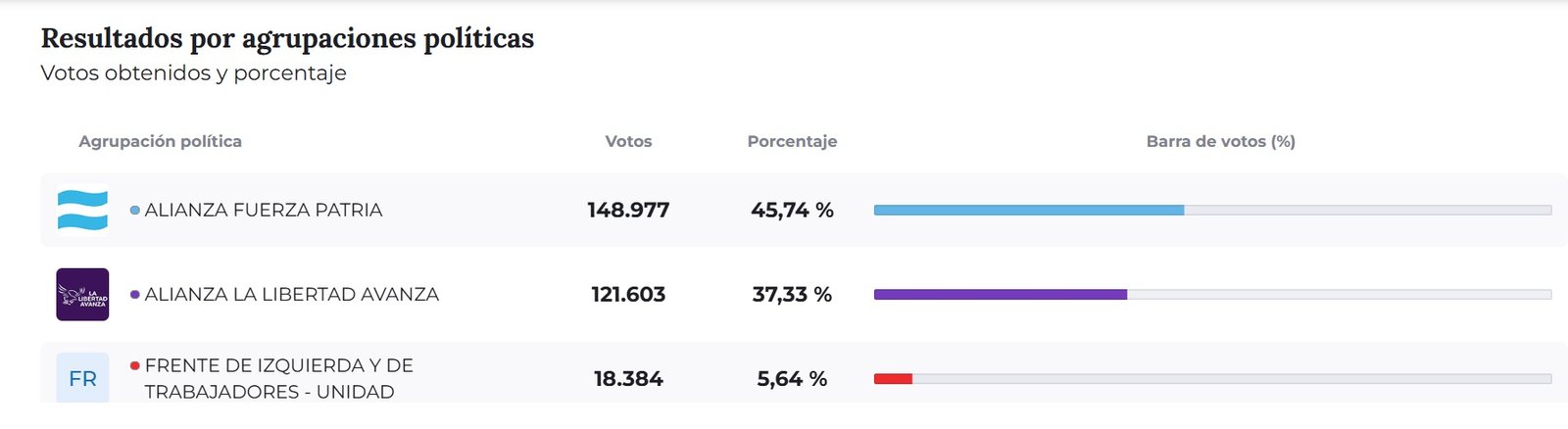This screenshot has height=429, width=1568.
Task: Click the red dot beside Frente de Izquierda
Action: pos(134,365)
